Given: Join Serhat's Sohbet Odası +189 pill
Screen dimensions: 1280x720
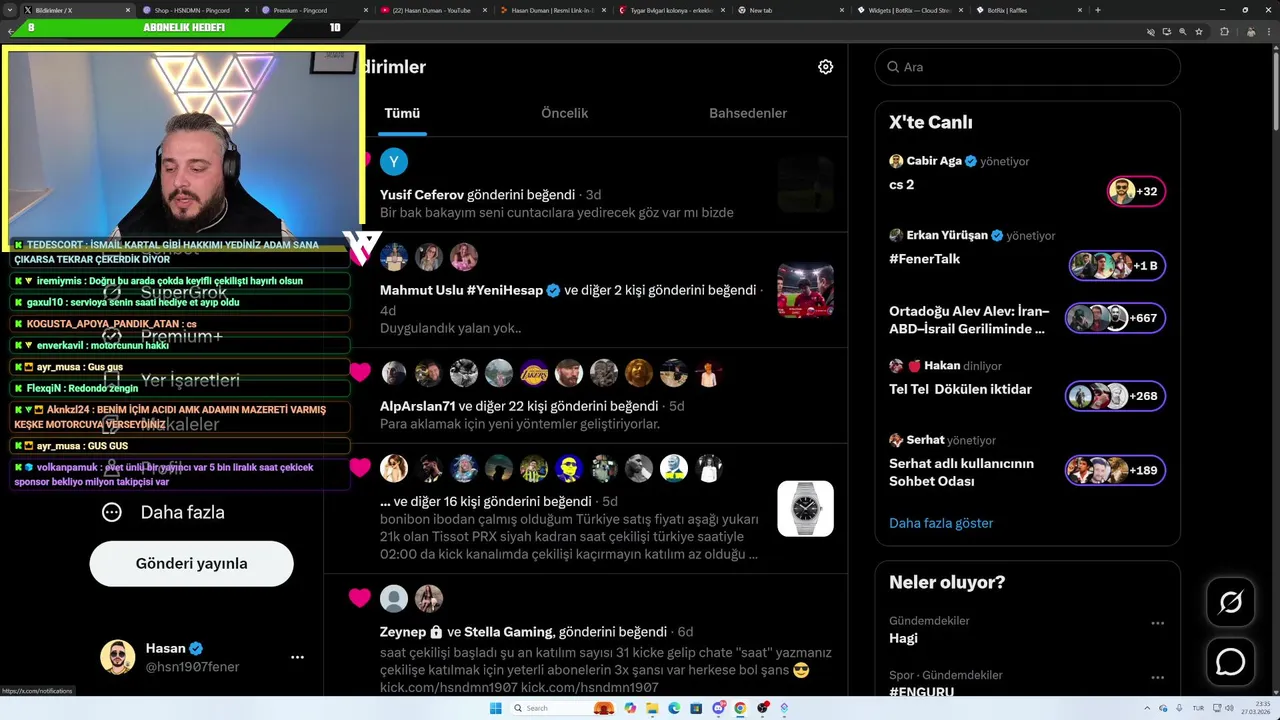Looking at the screenshot, I should 1115,470.
